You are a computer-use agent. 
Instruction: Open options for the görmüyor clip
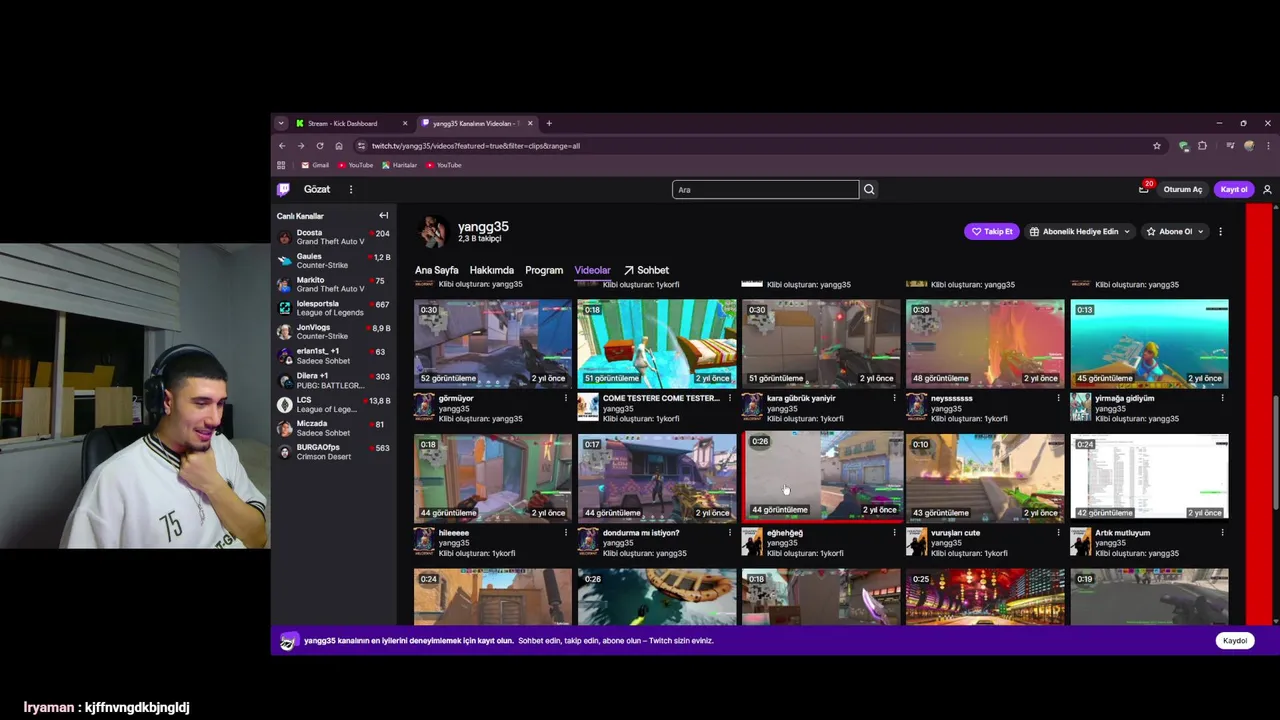coord(565,398)
